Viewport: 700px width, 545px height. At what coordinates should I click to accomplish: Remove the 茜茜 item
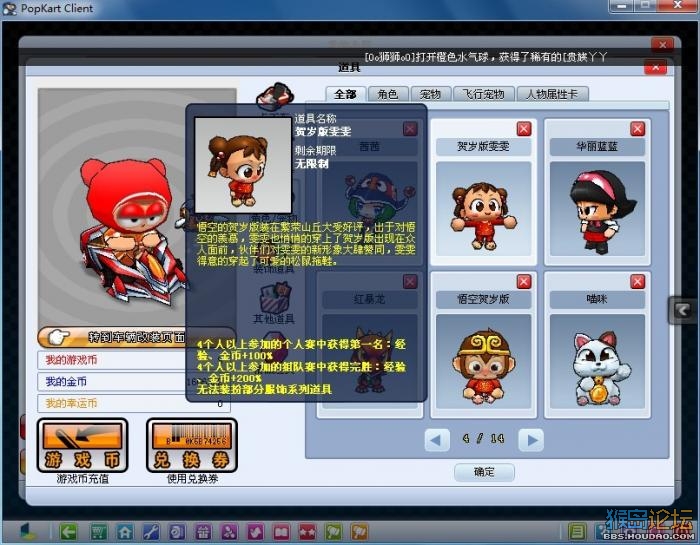click(410, 129)
